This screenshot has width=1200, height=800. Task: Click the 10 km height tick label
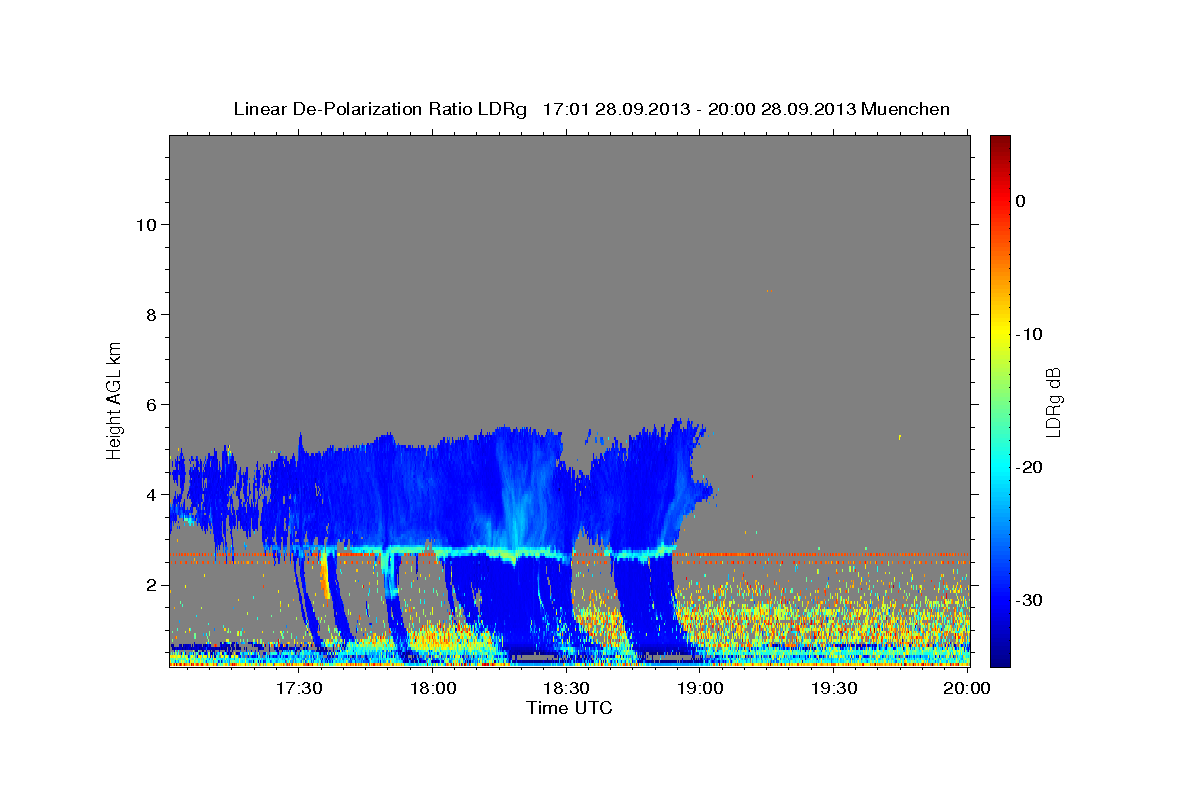coord(144,224)
